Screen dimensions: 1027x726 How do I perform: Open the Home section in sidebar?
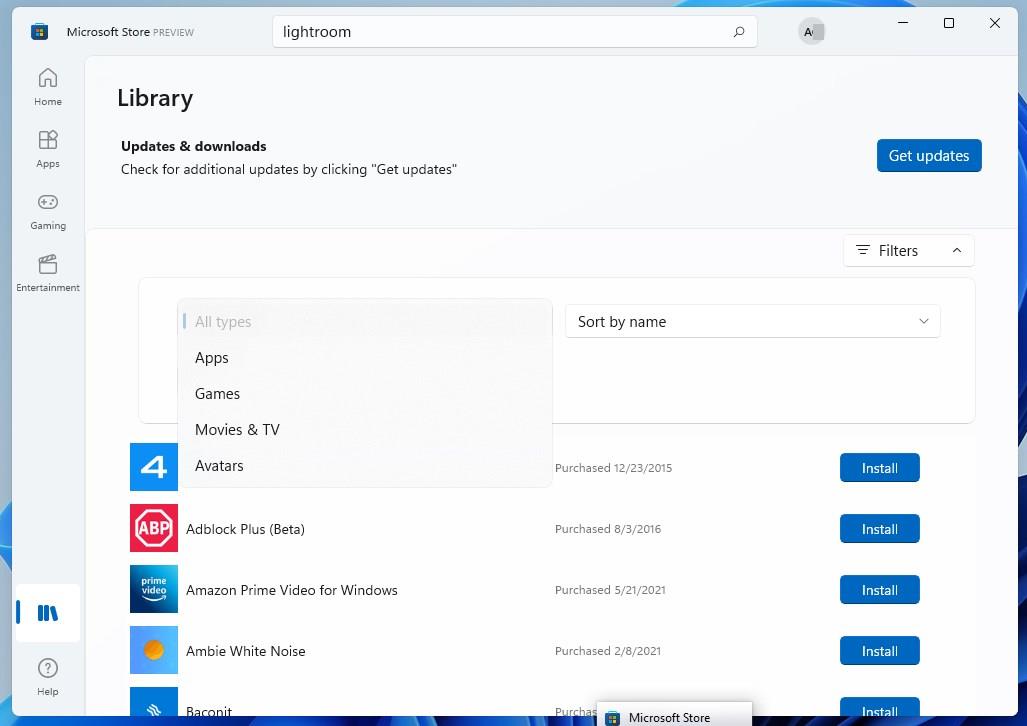pos(48,87)
